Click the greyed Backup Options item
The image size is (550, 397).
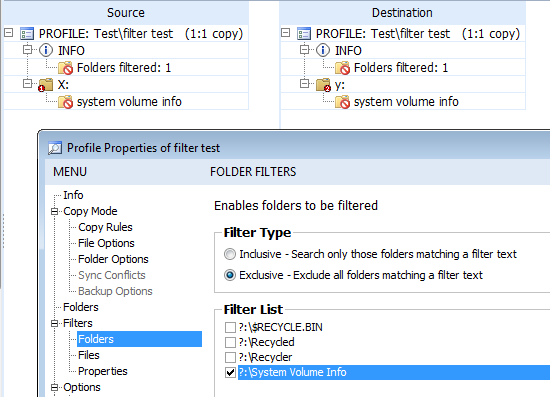pos(115,291)
